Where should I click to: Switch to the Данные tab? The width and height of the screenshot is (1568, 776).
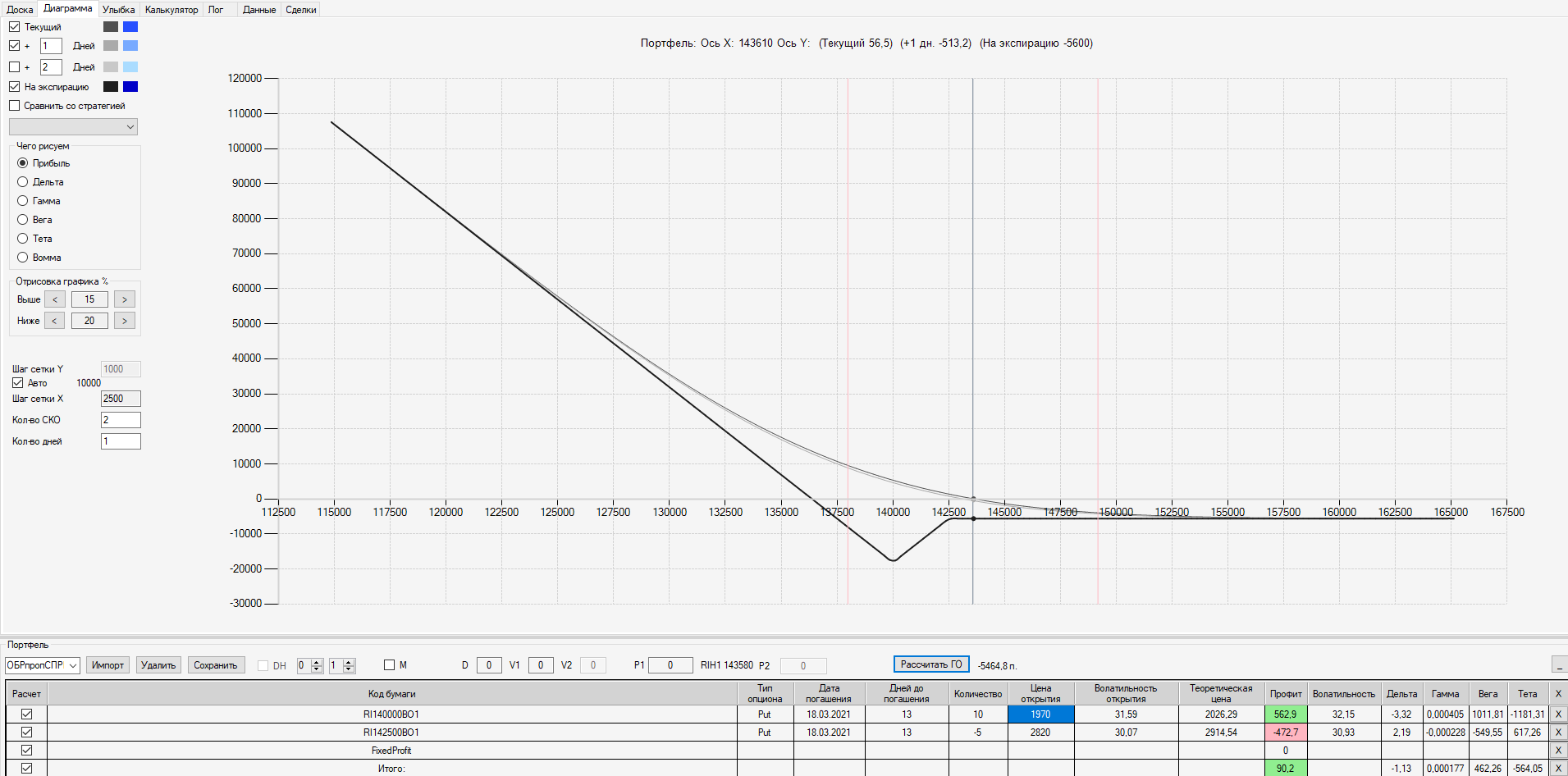[259, 10]
